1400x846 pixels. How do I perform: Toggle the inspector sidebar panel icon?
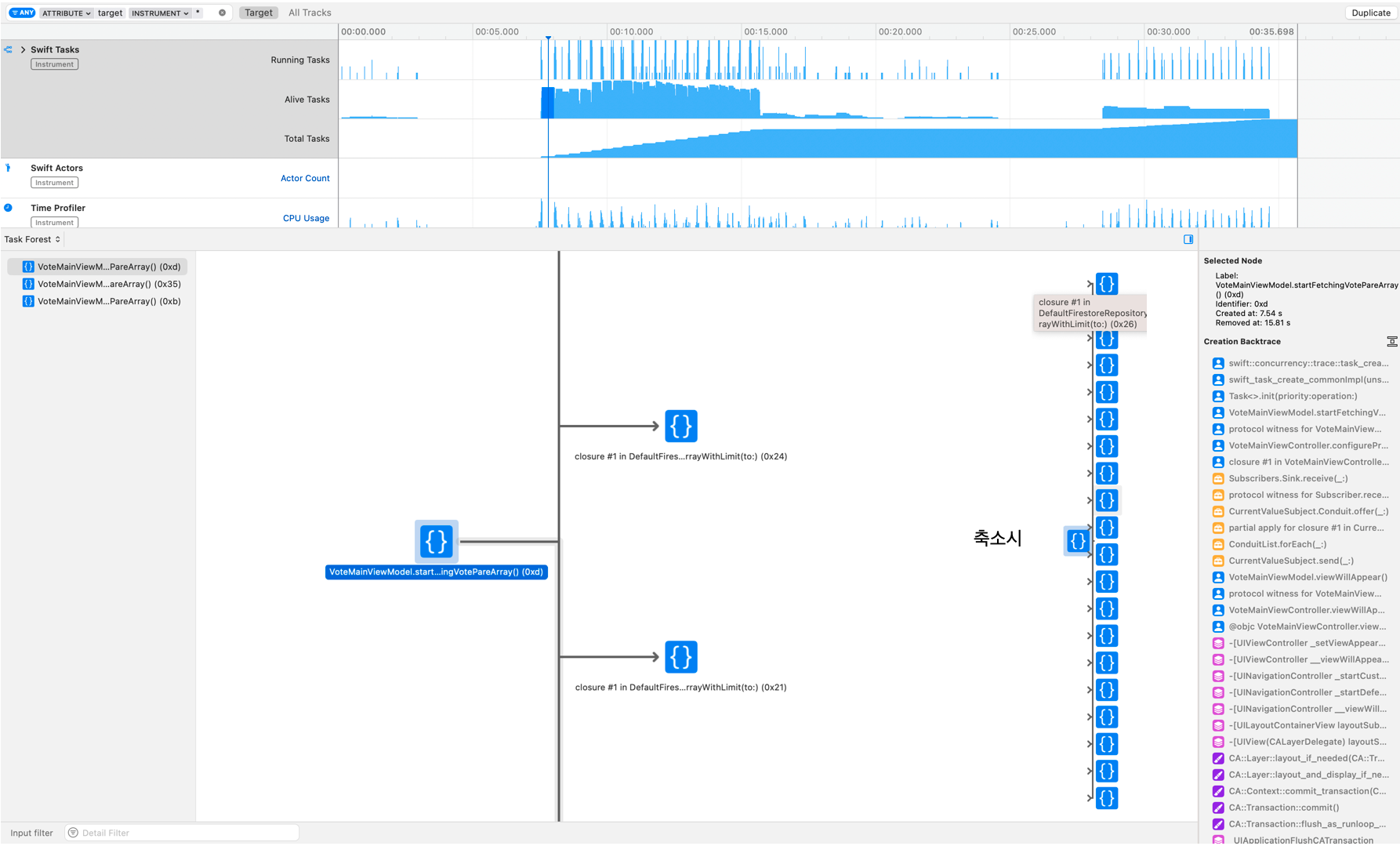pos(1188,239)
